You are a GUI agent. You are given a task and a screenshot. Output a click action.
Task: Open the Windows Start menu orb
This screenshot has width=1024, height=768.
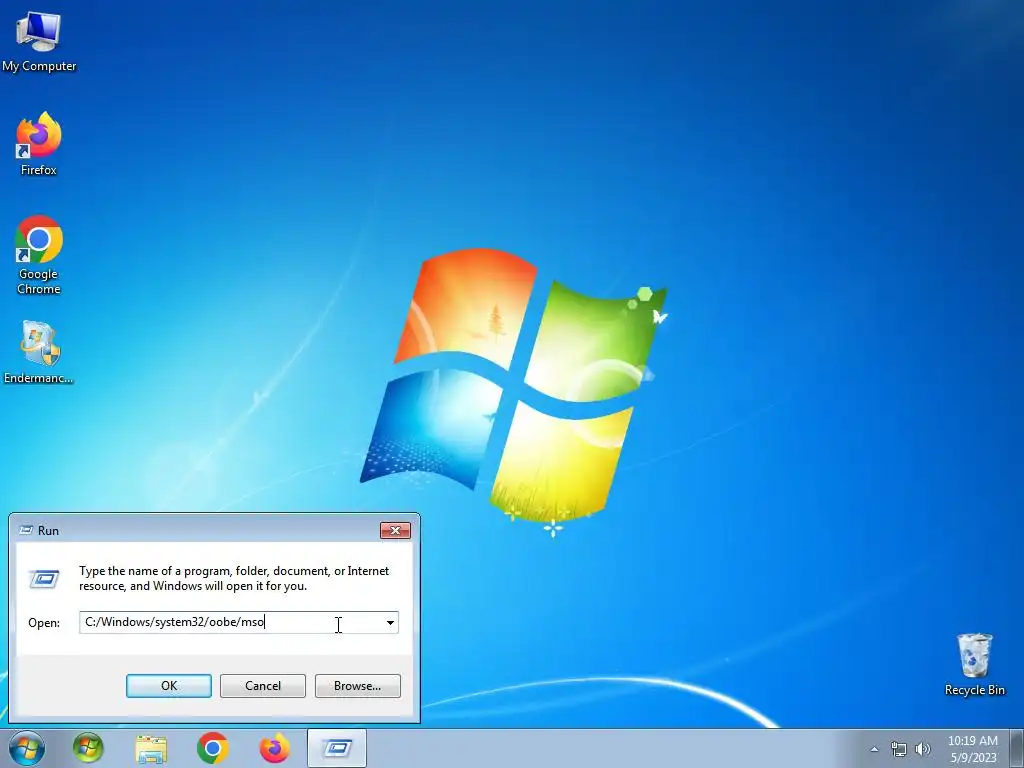coord(27,748)
